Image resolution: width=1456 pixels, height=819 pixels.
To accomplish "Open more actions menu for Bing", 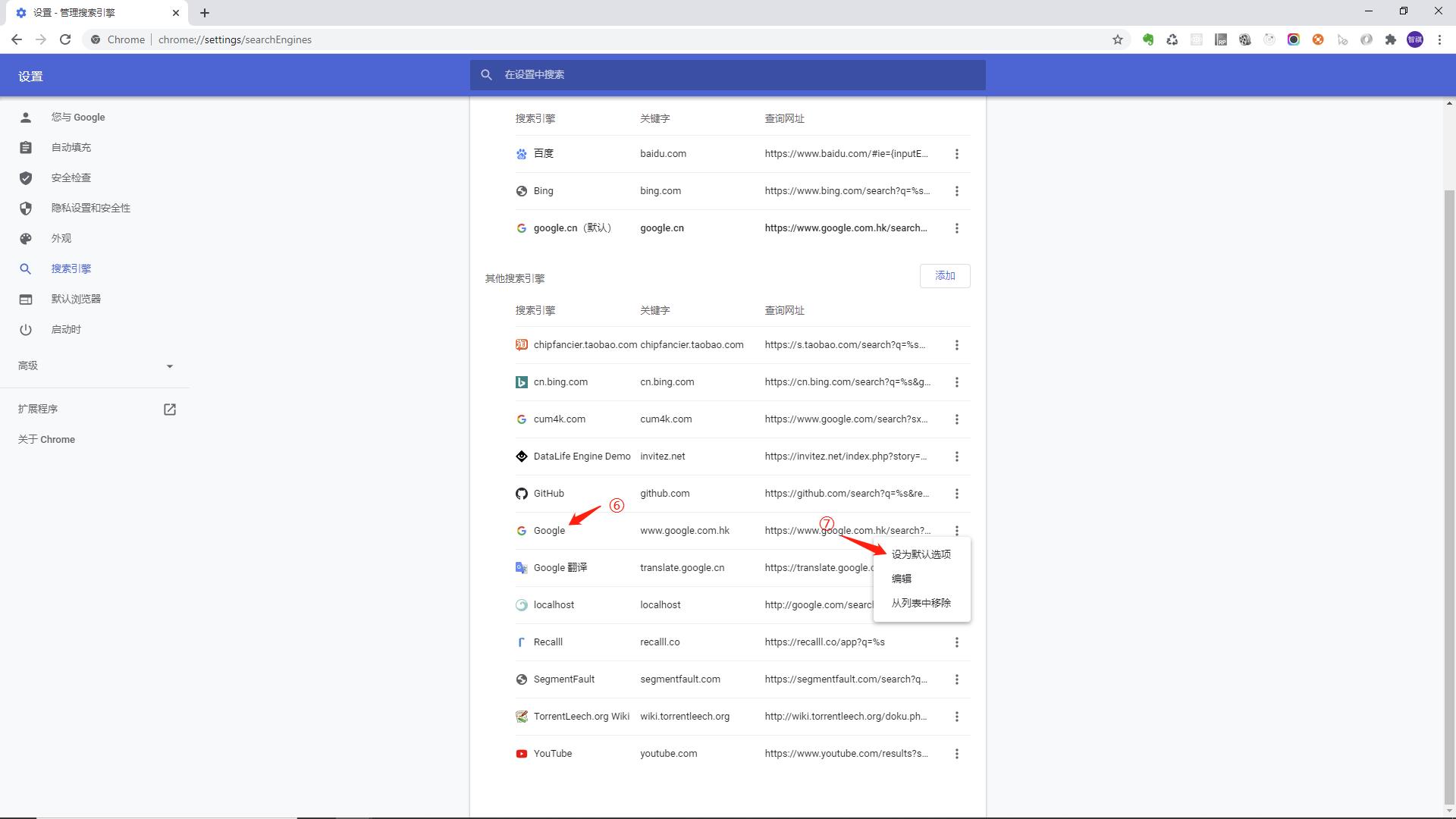I will (x=956, y=191).
